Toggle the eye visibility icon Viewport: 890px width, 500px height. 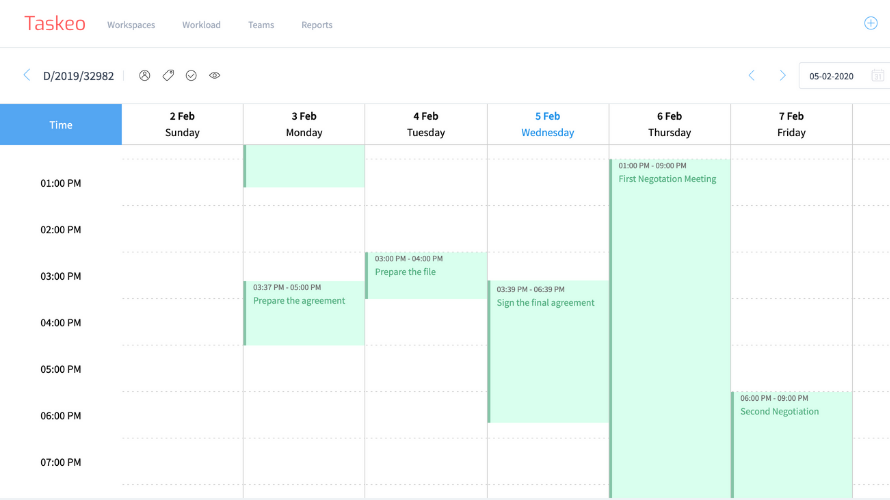tap(214, 75)
